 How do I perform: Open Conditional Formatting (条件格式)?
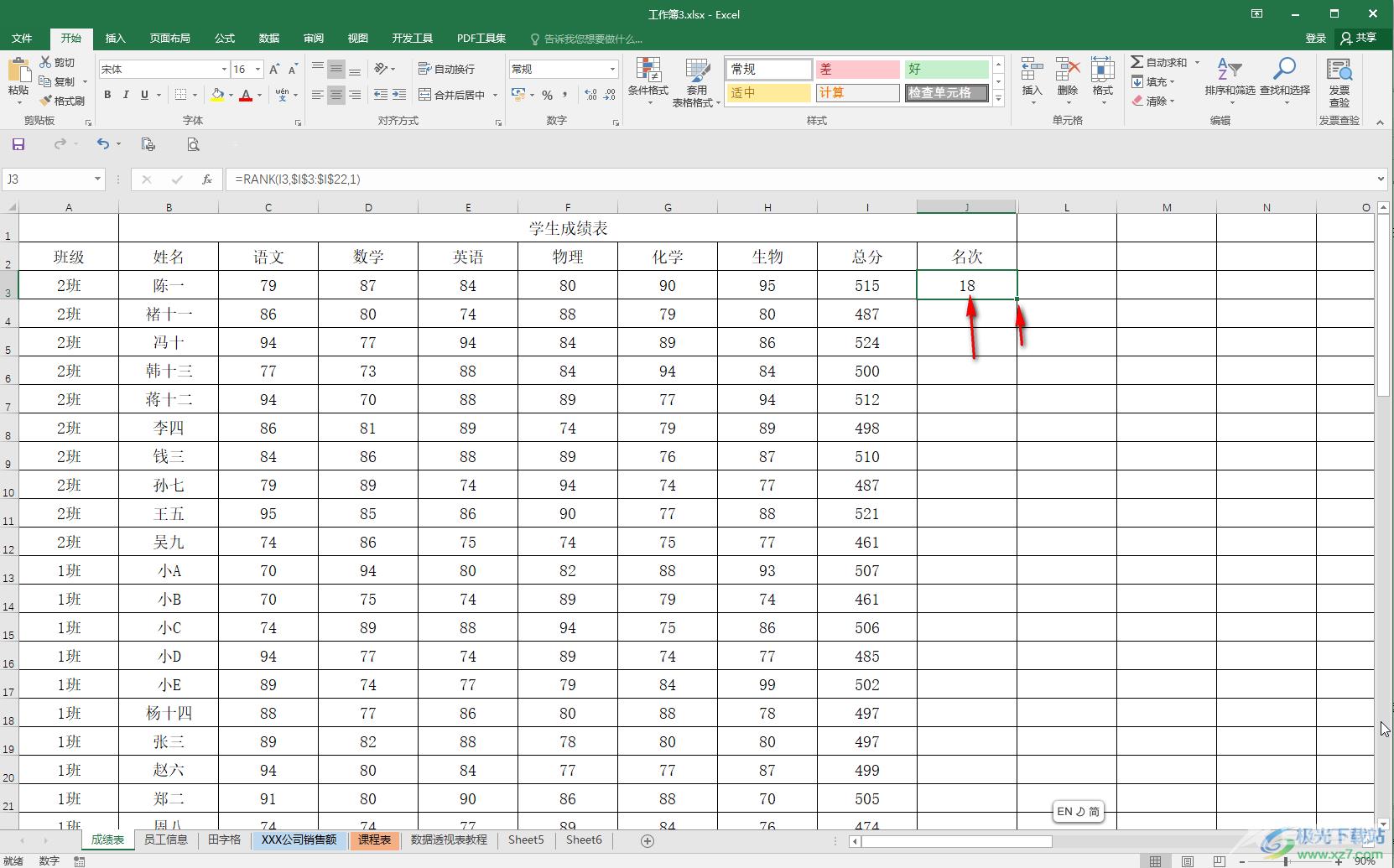(648, 82)
